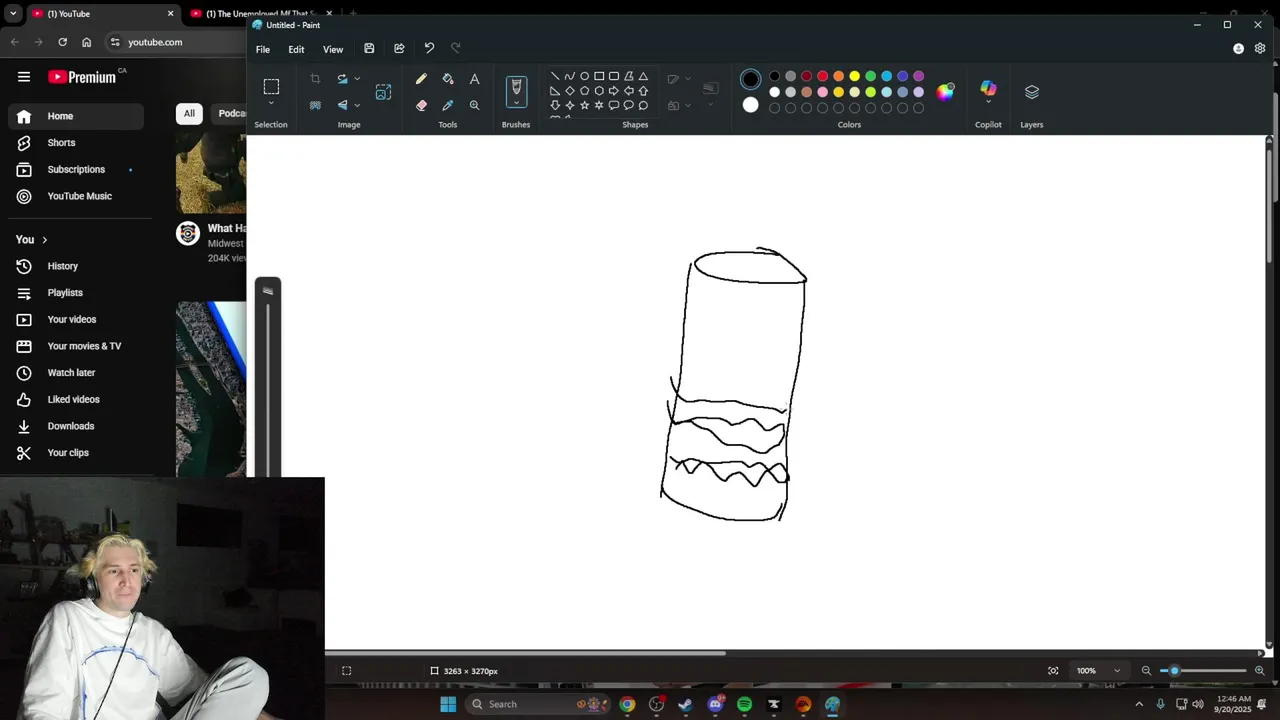Select the Line shape

555,76
